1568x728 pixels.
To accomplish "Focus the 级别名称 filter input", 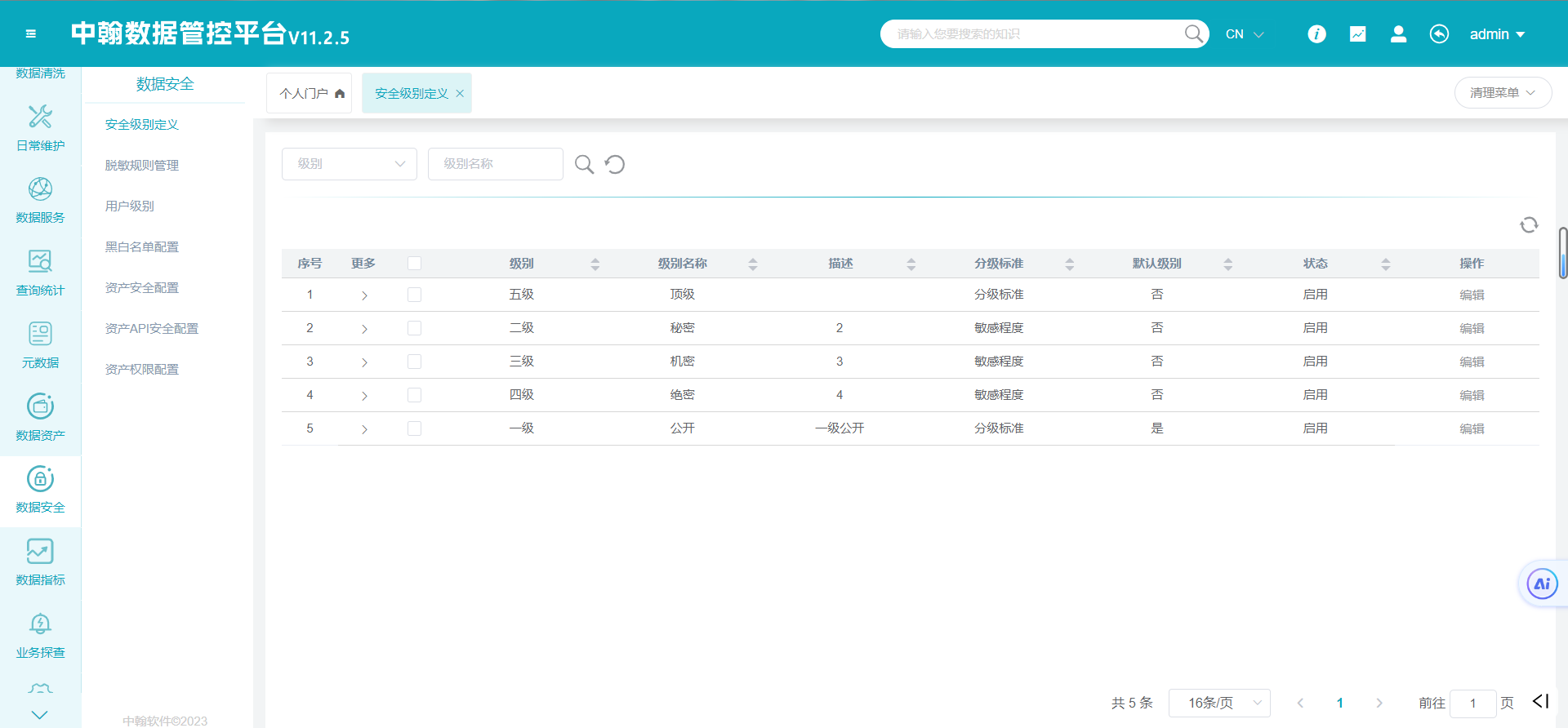I will 496,164.
